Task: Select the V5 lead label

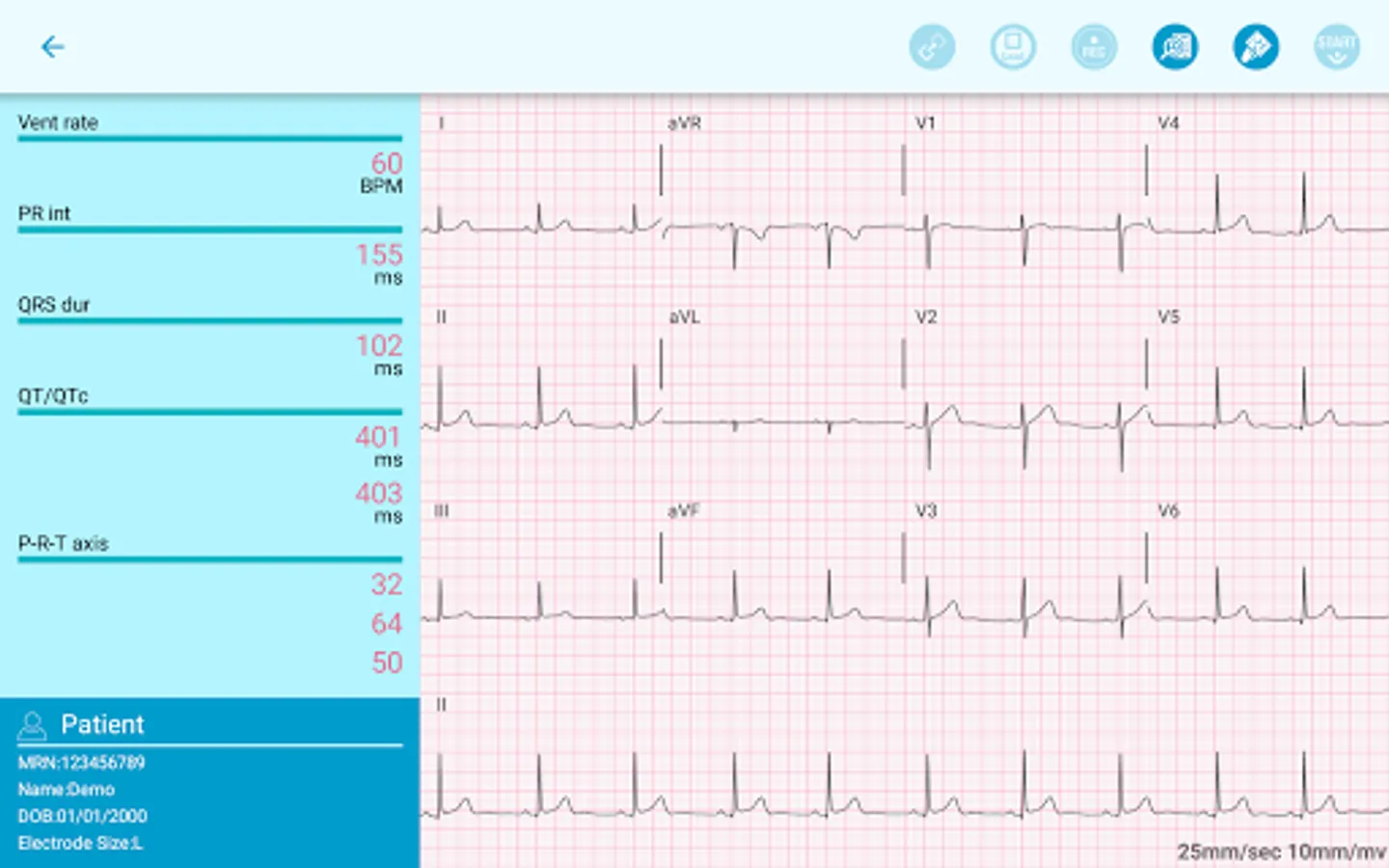Action: click(x=1168, y=317)
